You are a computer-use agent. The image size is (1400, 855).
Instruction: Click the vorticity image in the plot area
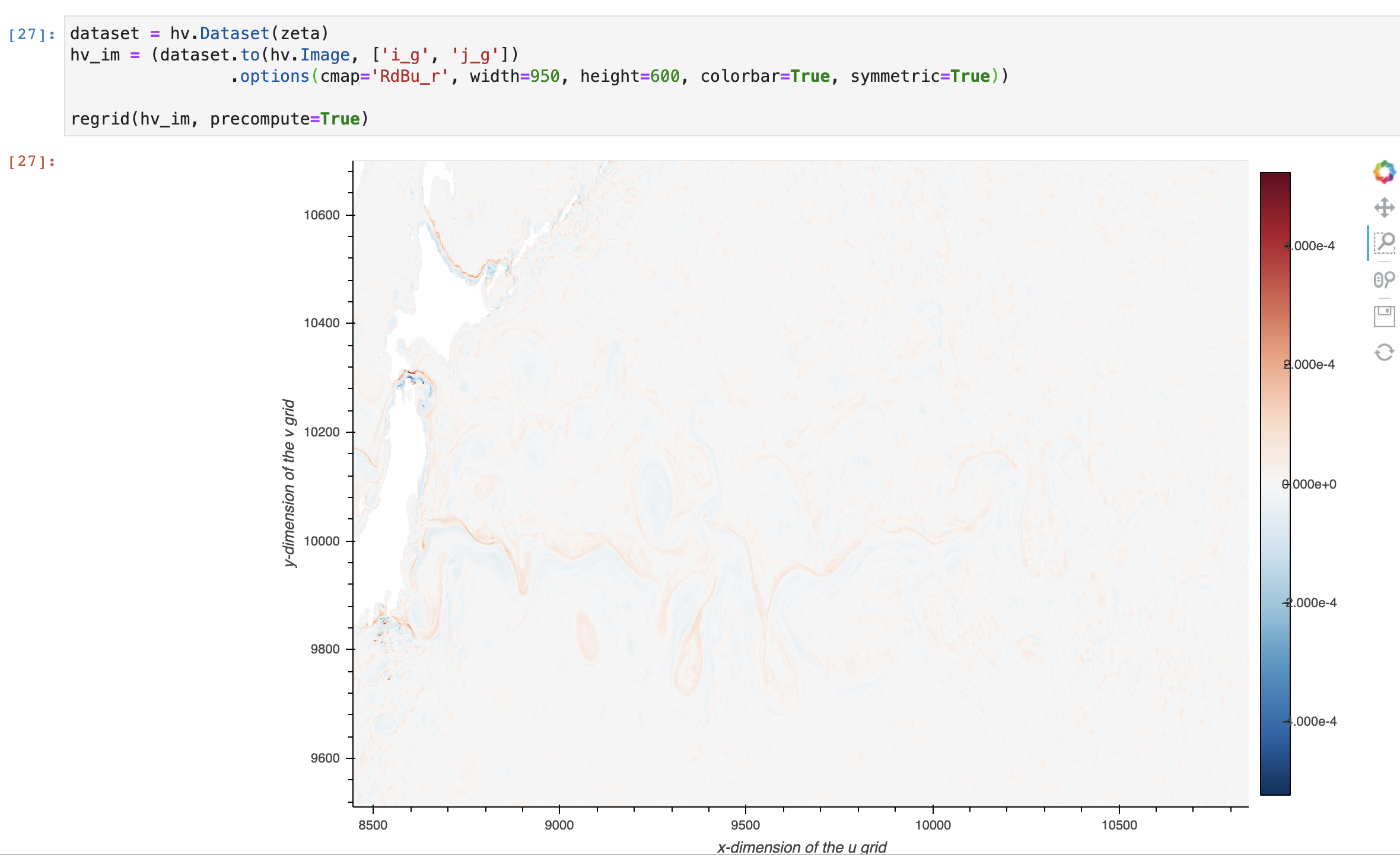(801, 483)
